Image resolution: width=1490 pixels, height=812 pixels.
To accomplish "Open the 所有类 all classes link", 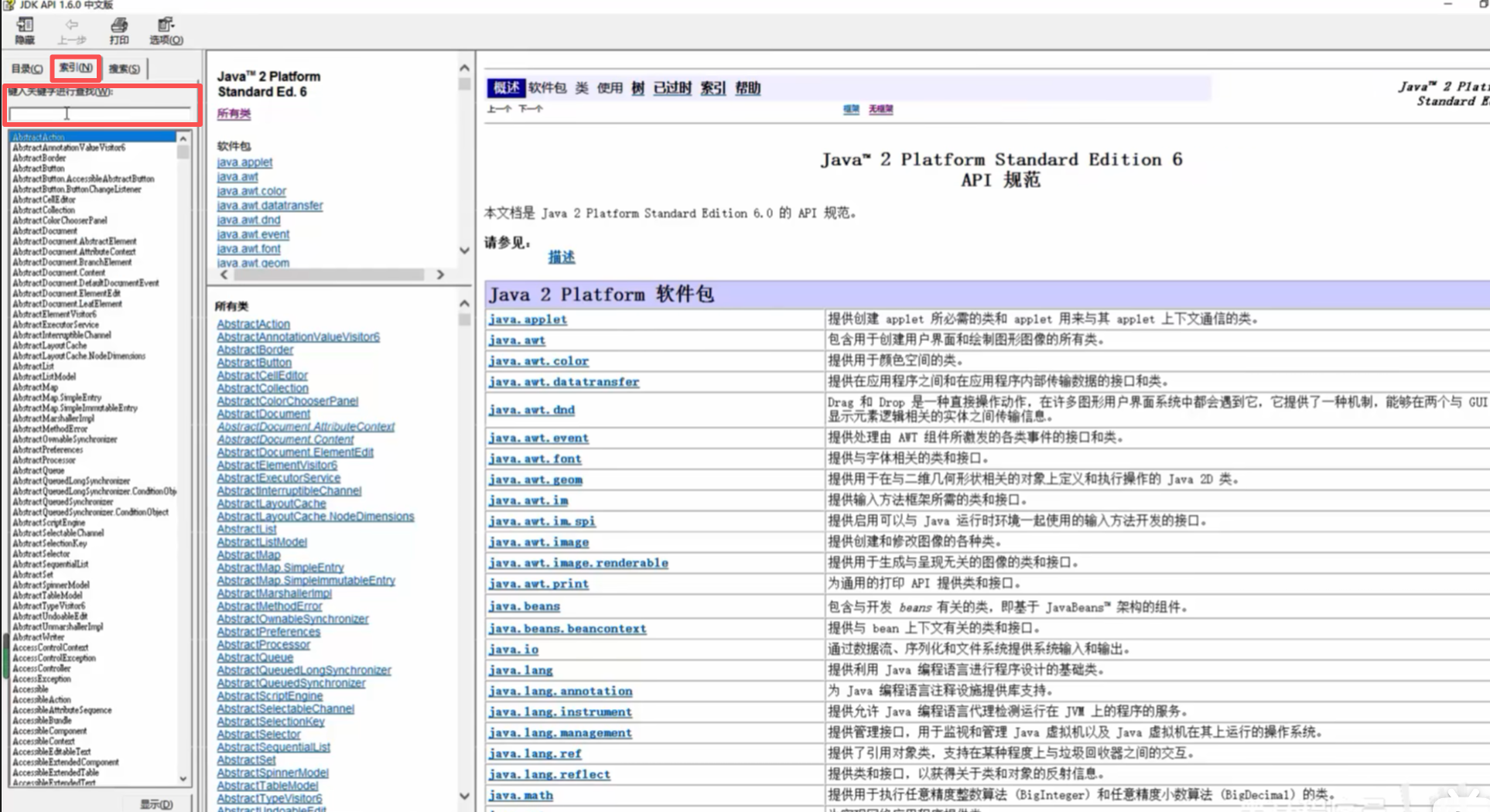I will coord(234,114).
